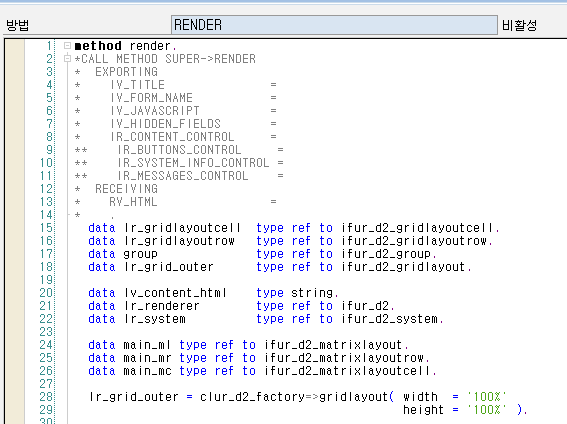Click variable 'lr_system' on line 22
The width and height of the screenshot is (567, 424).
[x=154, y=319]
